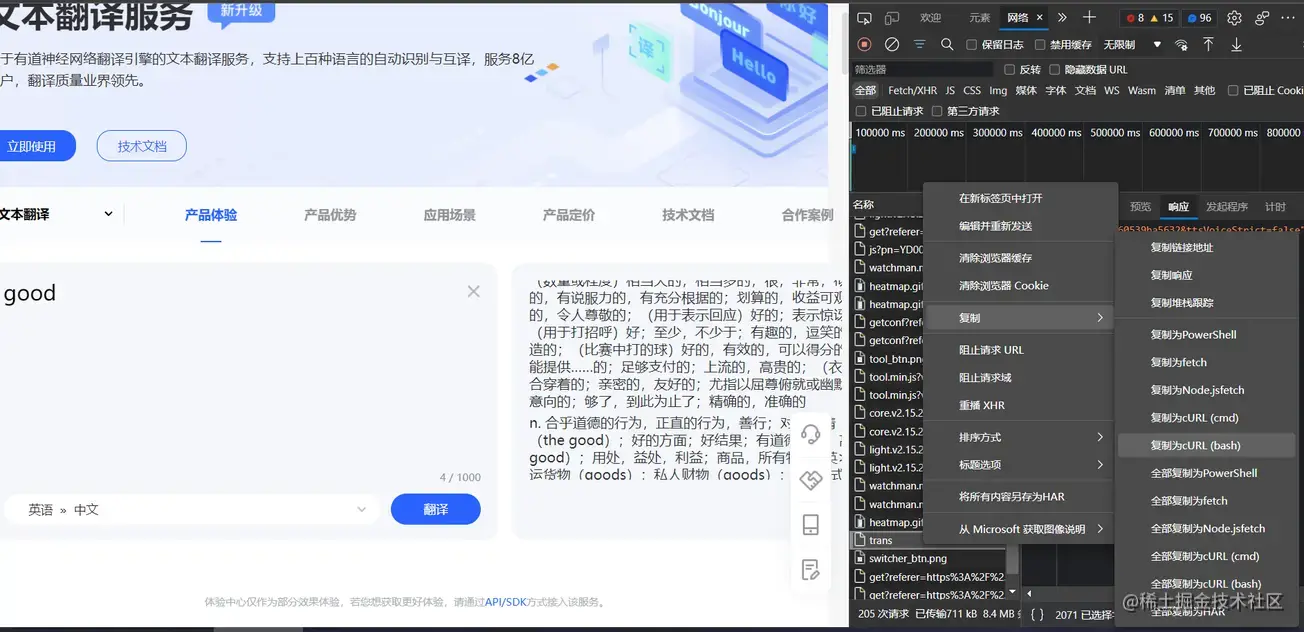The image size is (1304, 632).
Task: Open the headset customer service icon
Action: 811,433
